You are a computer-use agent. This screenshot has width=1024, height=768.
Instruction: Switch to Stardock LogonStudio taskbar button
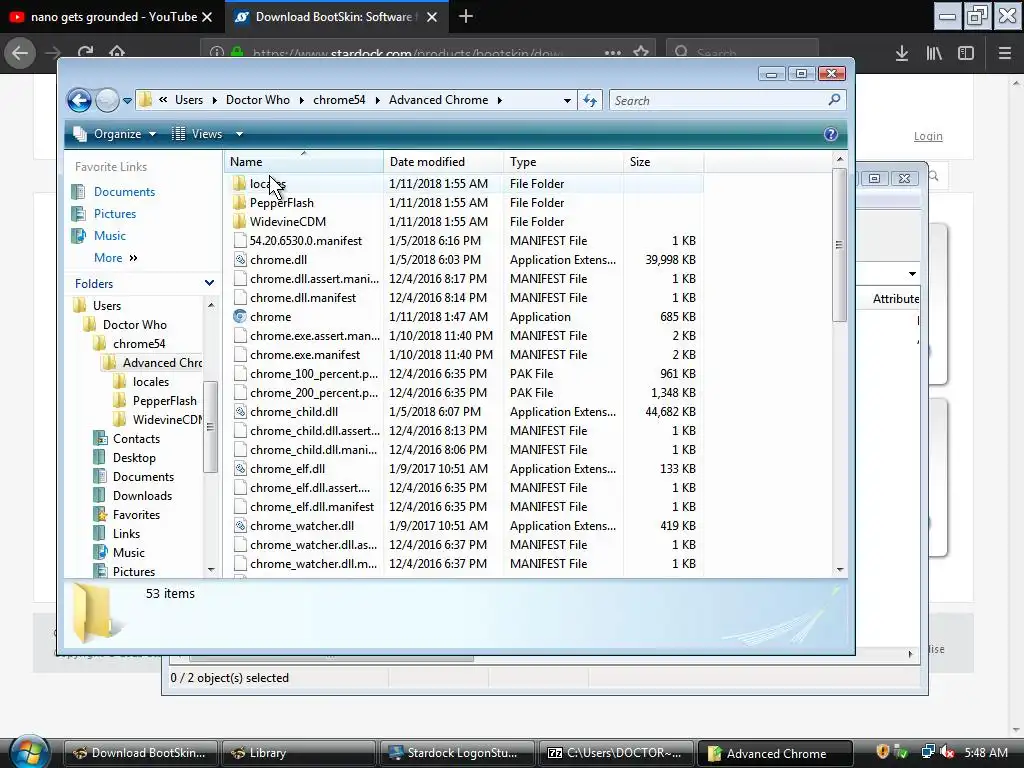pyautogui.click(x=458, y=753)
